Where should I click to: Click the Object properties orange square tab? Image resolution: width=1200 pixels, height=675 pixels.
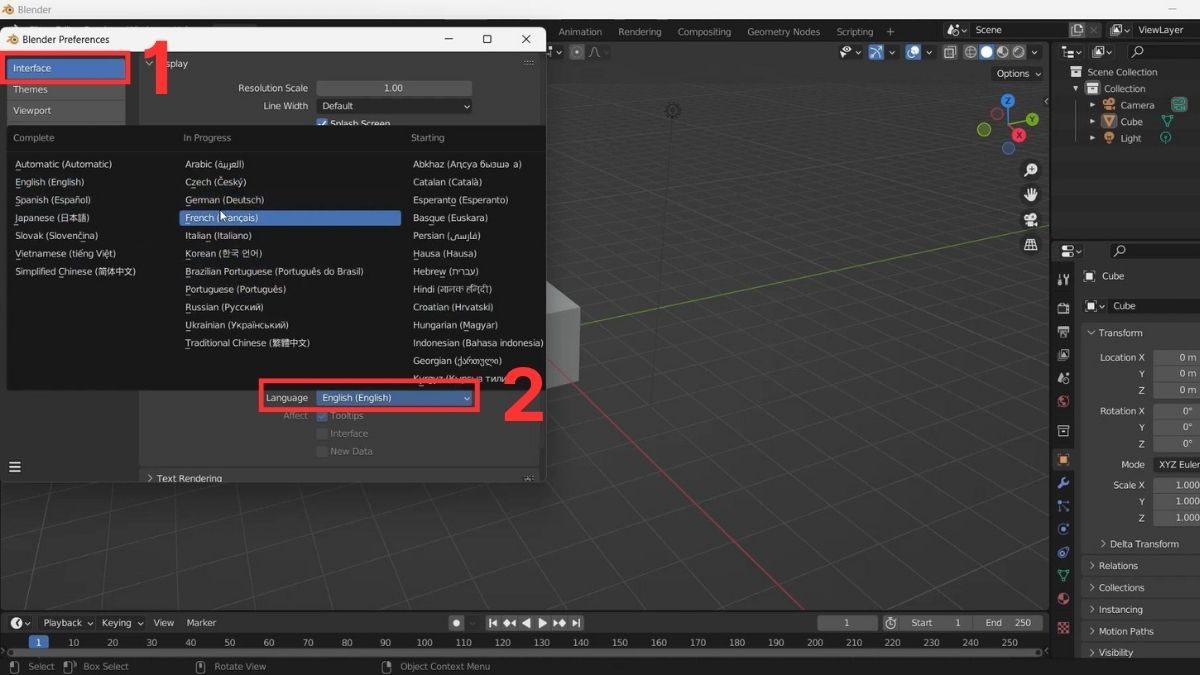1063,460
